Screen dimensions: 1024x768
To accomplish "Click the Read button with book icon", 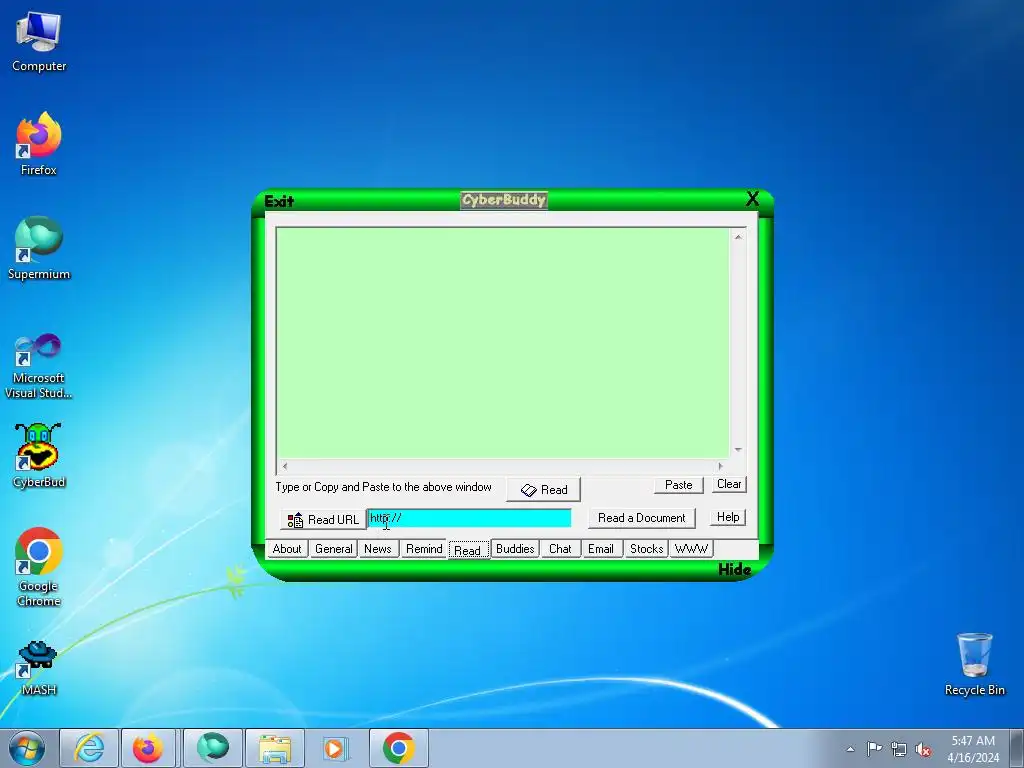I will coord(543,490).
